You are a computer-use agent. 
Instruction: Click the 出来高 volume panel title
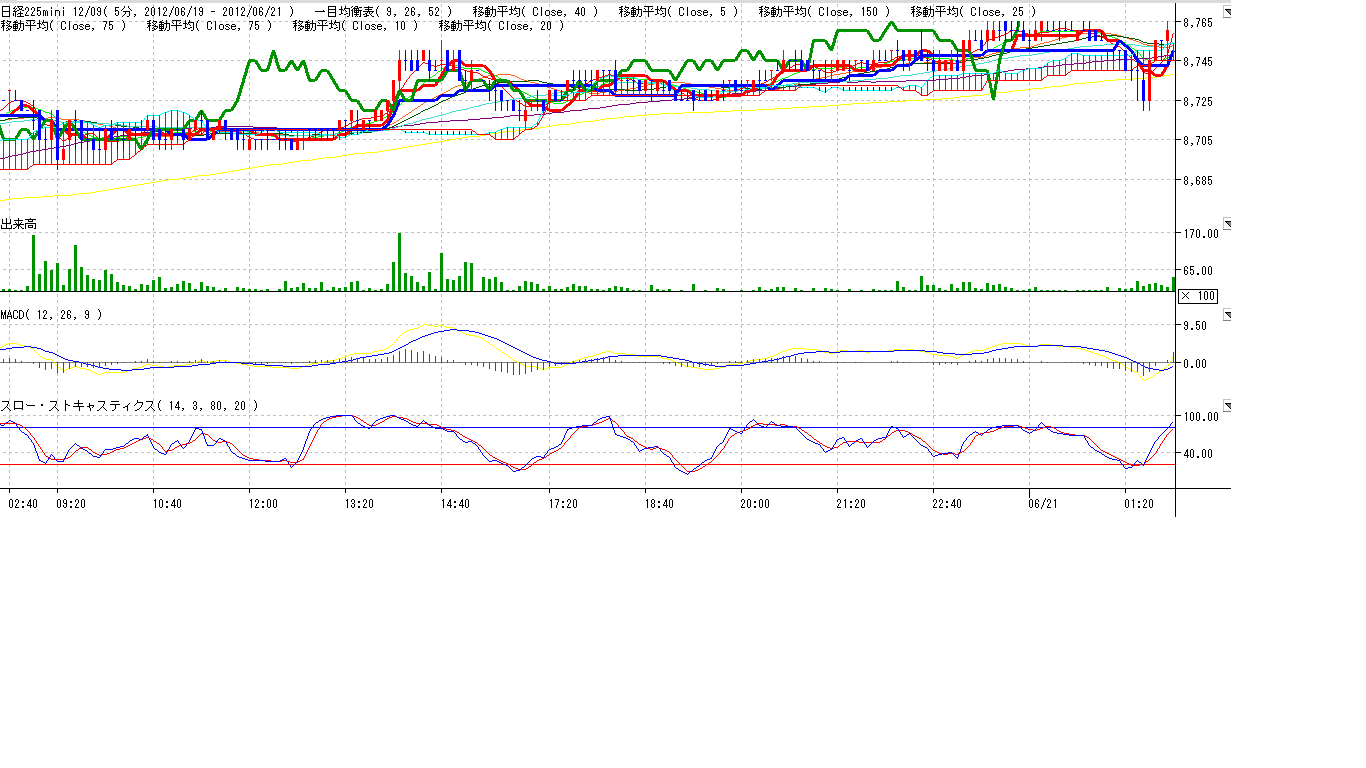[x=19, y=224]
